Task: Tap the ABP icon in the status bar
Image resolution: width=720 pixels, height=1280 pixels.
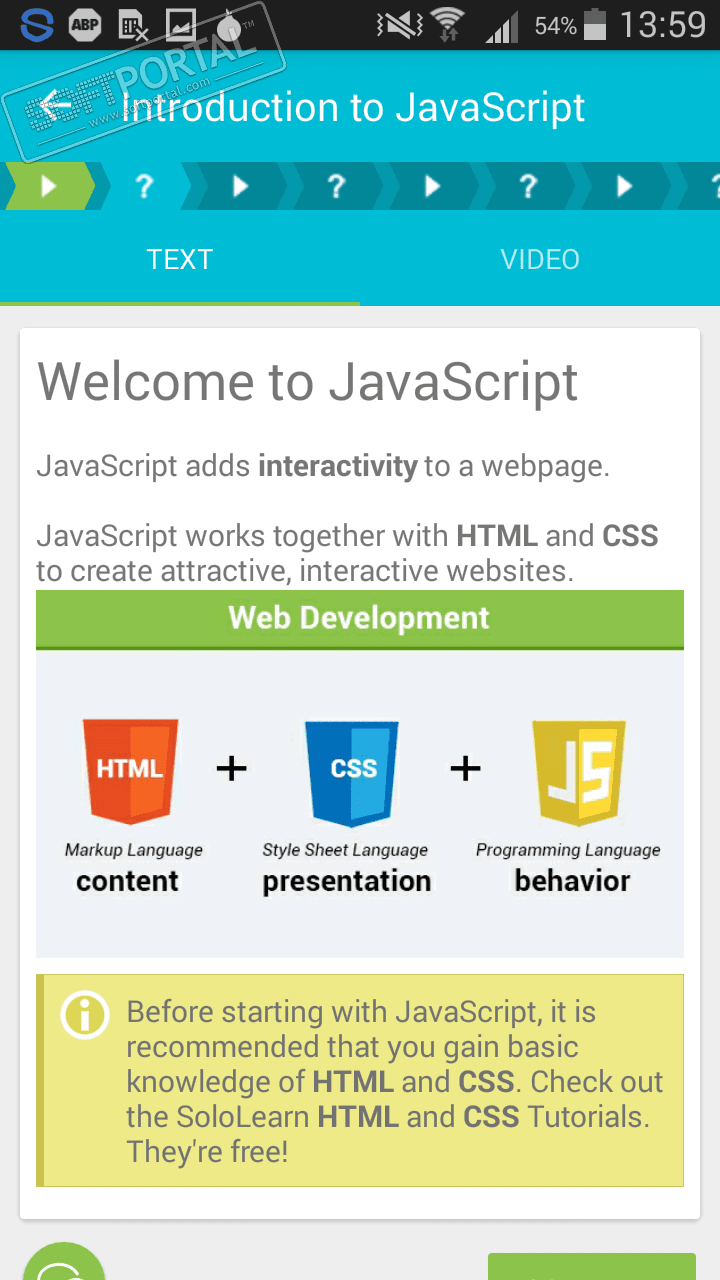Action: (85, 25)
